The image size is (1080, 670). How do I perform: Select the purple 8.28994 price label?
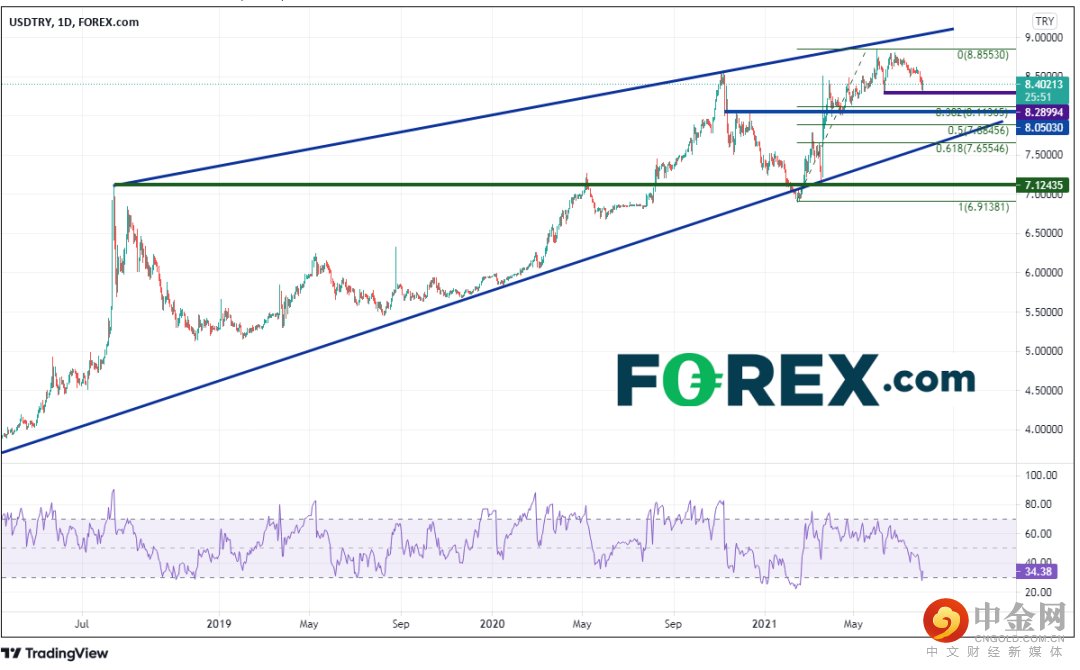pyautogui.click(x=1043, y=112)
